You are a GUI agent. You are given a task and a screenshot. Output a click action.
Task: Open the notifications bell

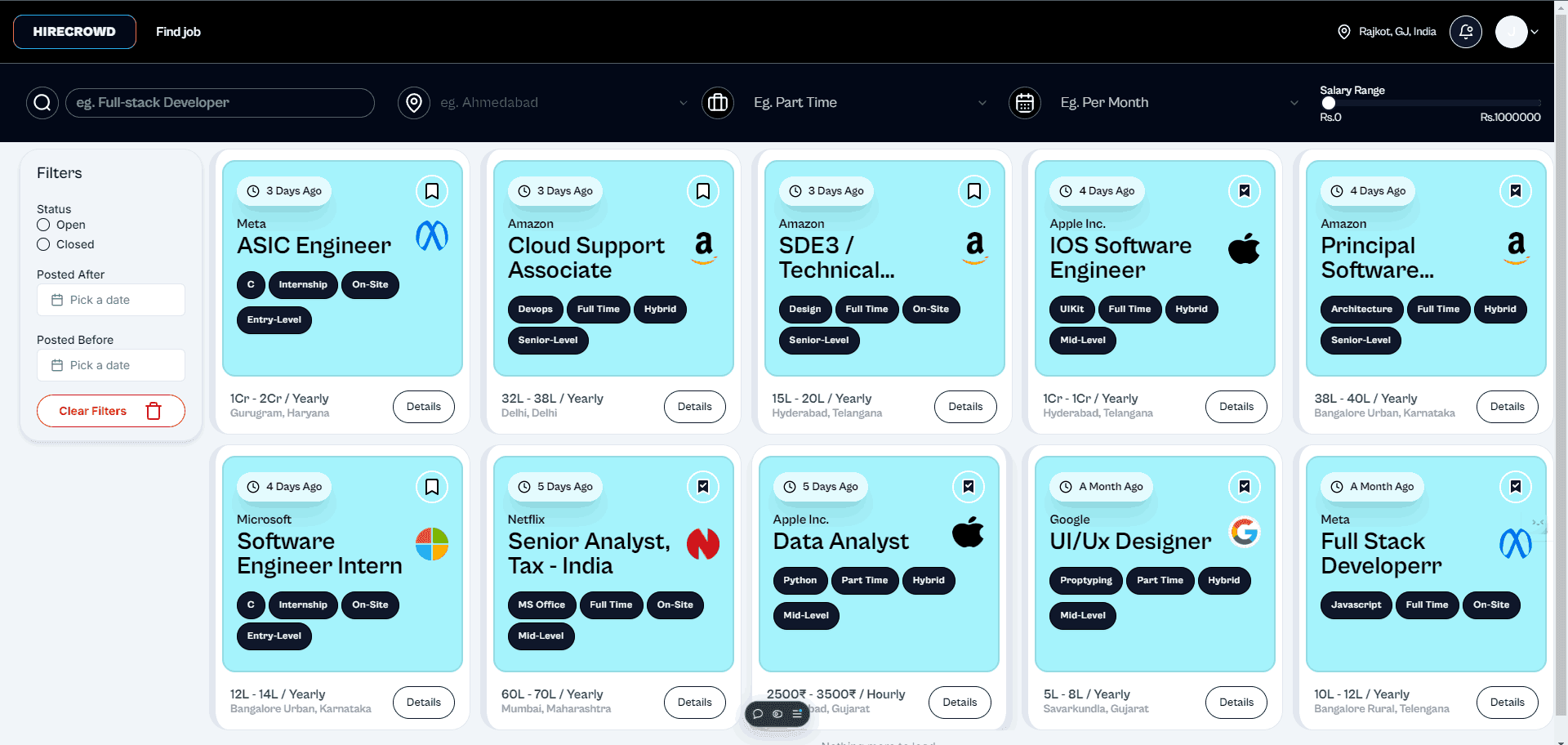(1466, 32)
